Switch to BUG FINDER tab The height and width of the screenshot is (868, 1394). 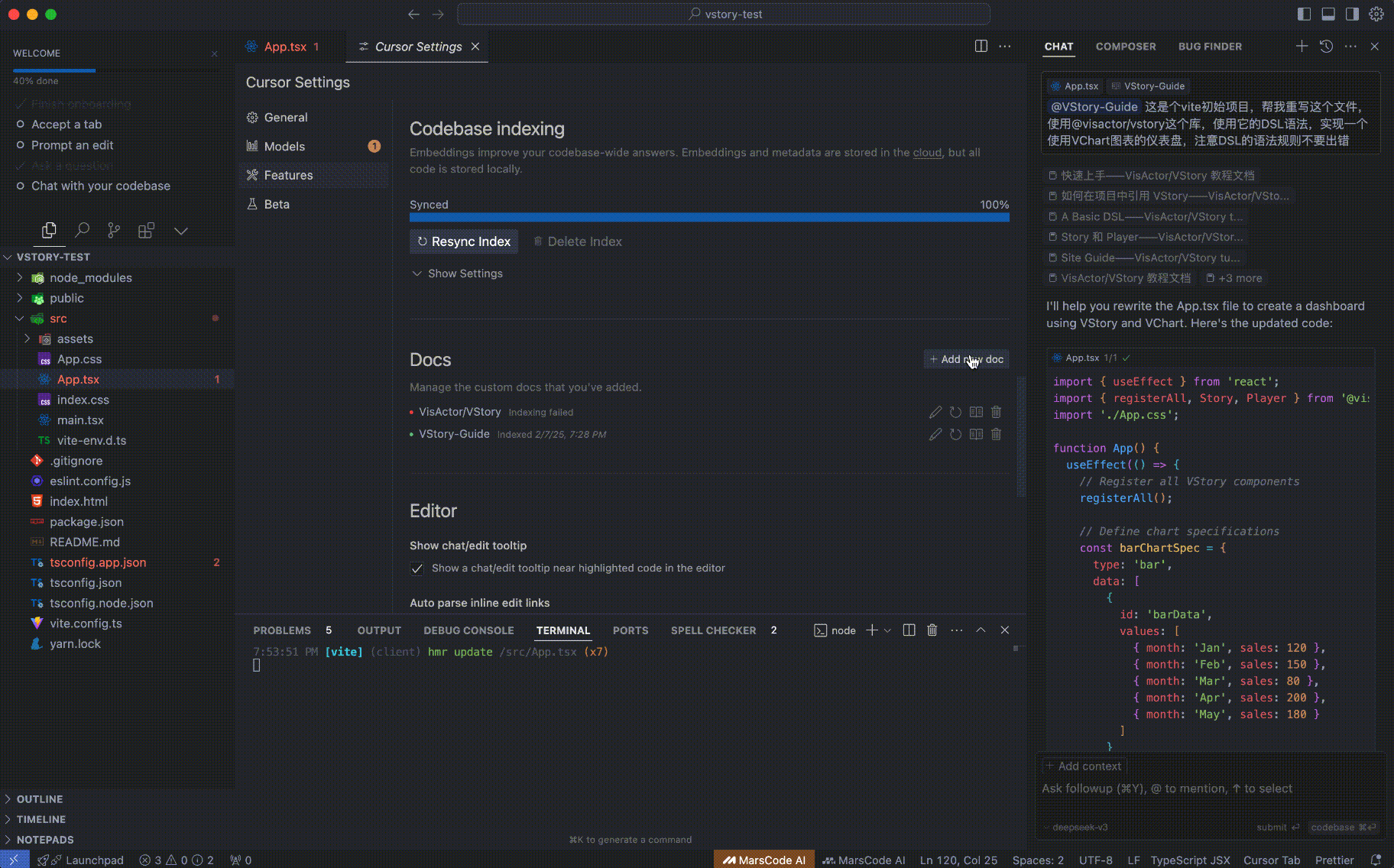(1210, 46)
